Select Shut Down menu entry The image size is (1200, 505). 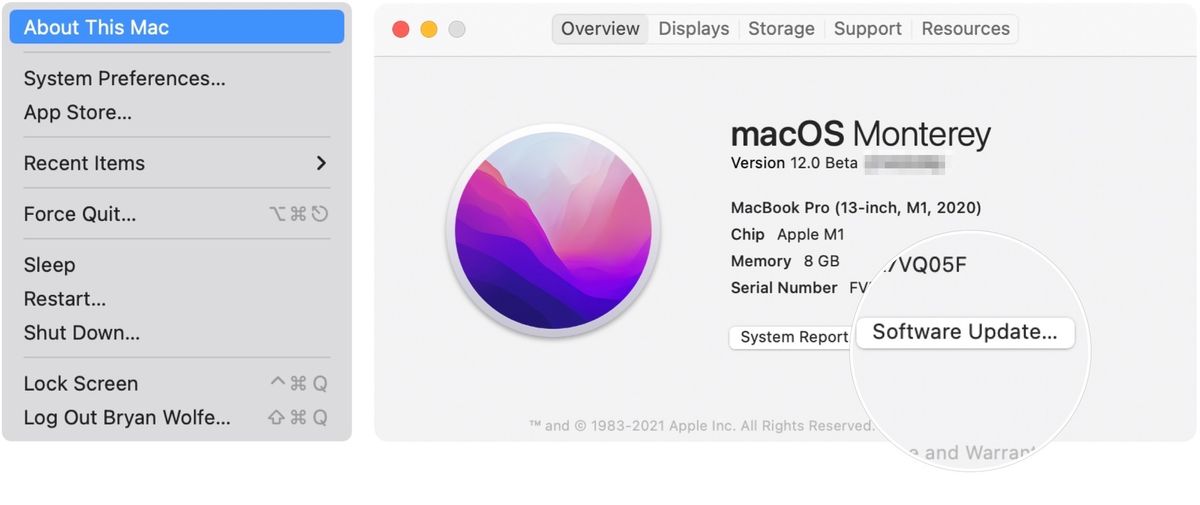177,333
